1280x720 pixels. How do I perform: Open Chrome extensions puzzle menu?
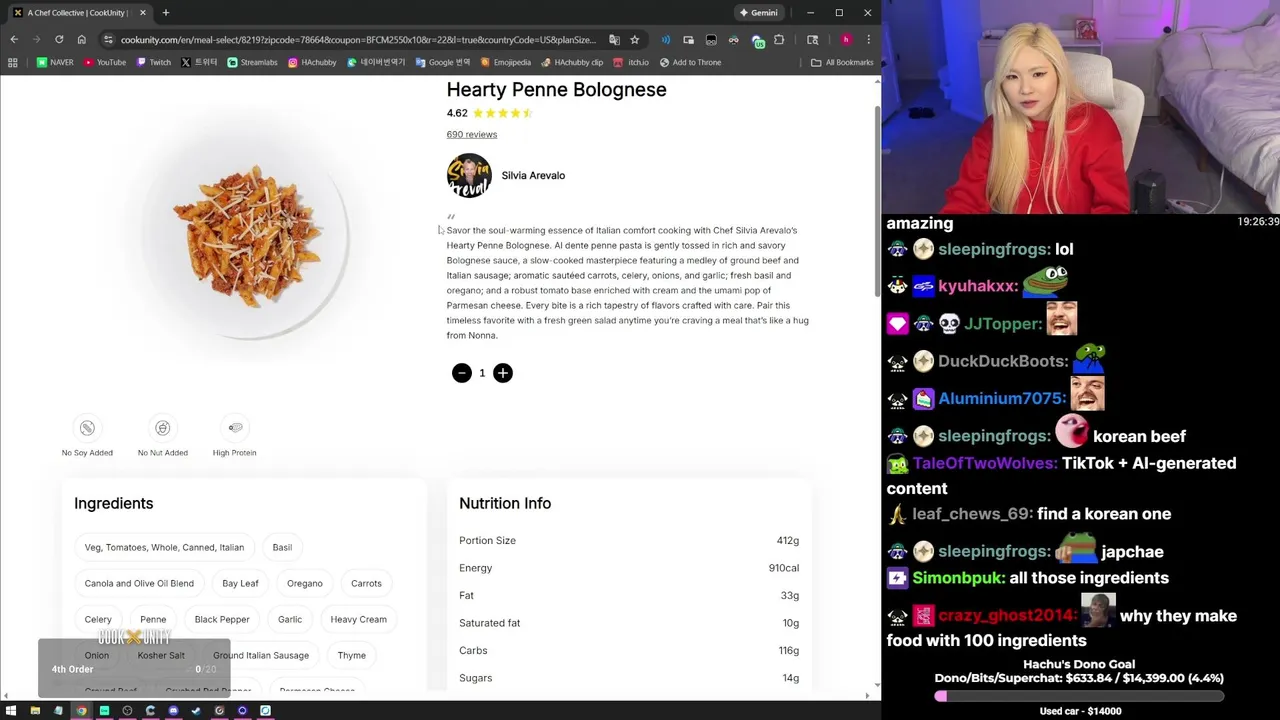(779, 40)
